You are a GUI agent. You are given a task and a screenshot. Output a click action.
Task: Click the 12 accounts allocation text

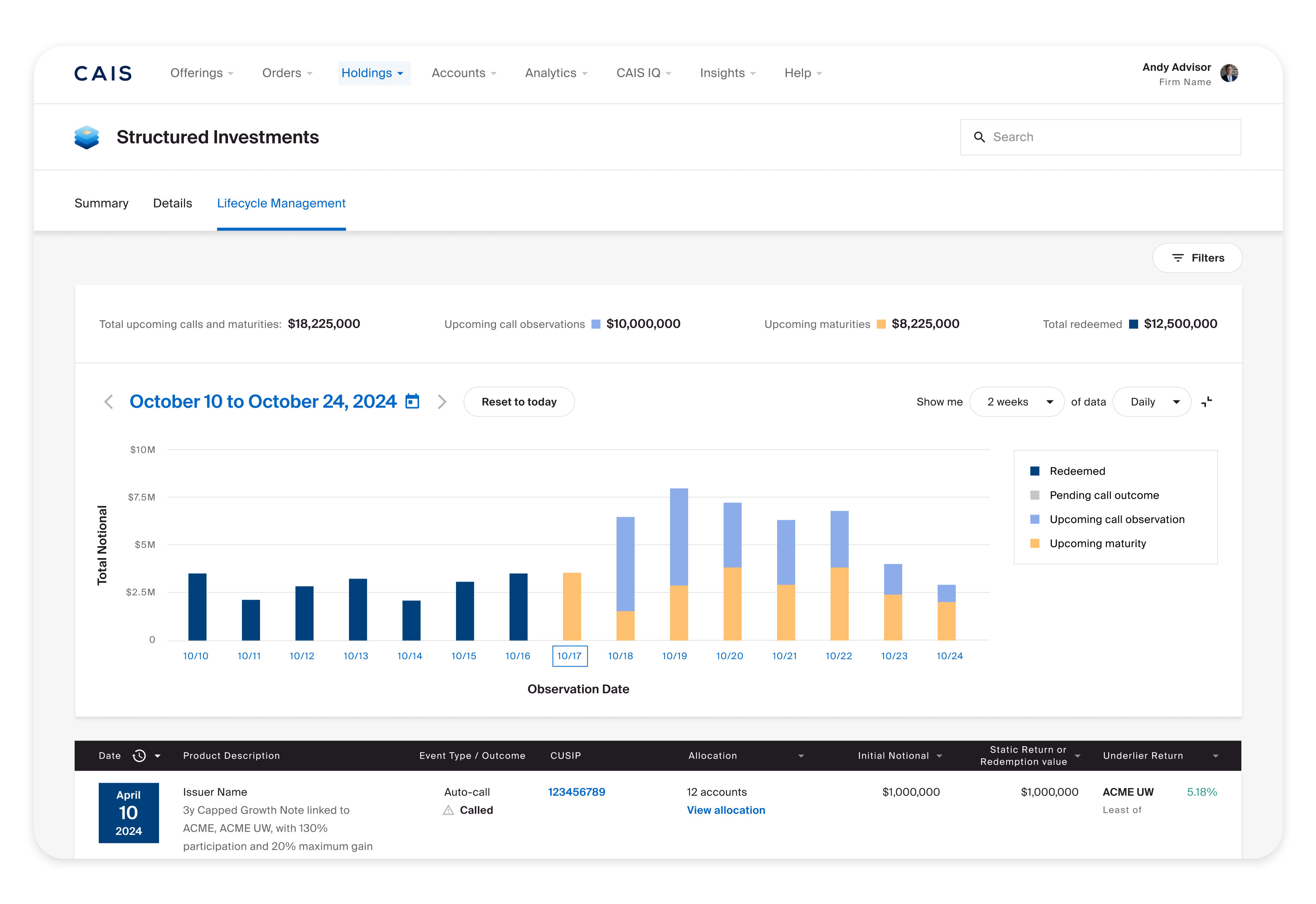coord(717,792)
